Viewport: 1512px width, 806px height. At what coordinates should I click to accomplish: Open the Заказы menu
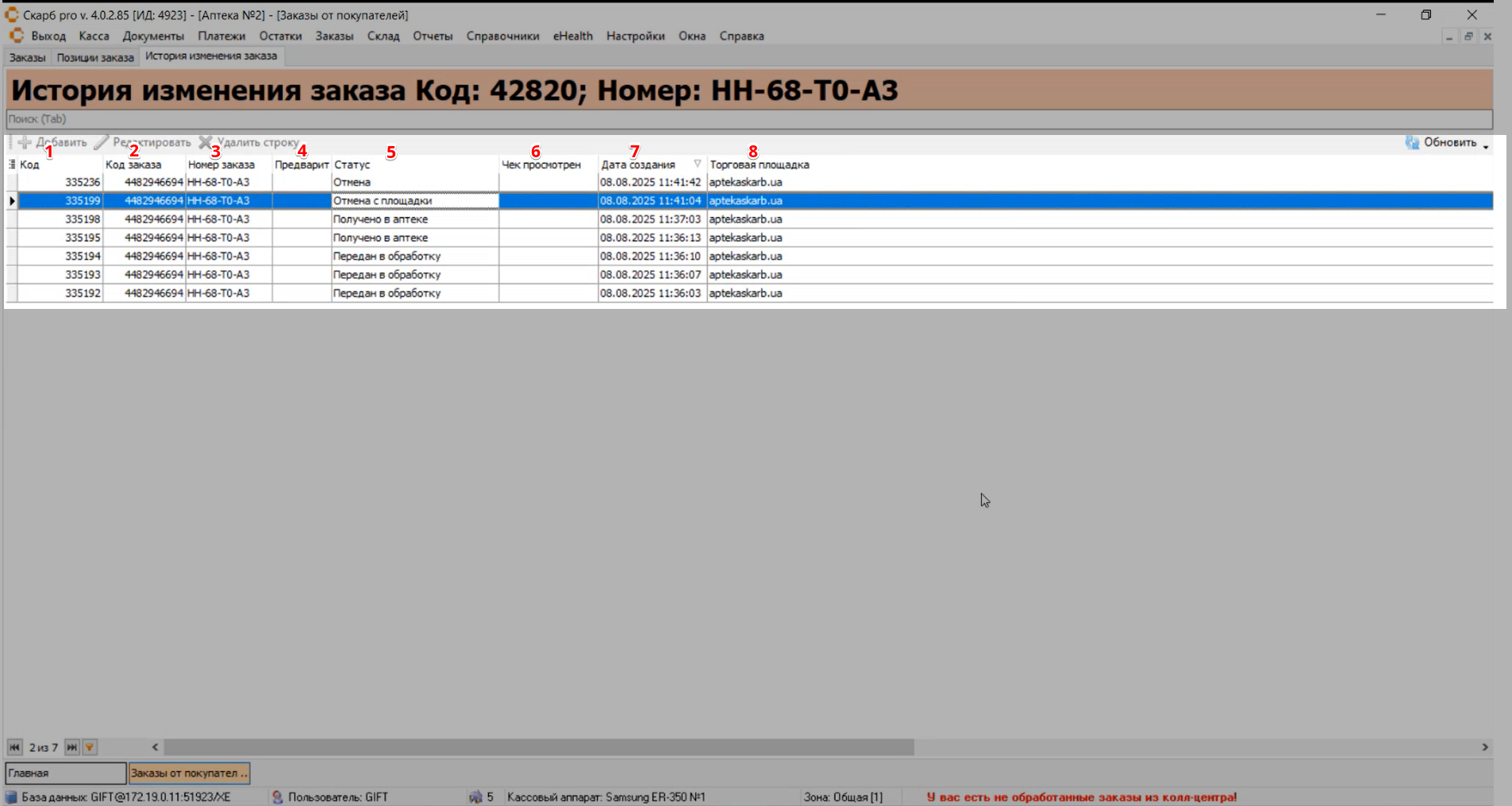point(334,37)
